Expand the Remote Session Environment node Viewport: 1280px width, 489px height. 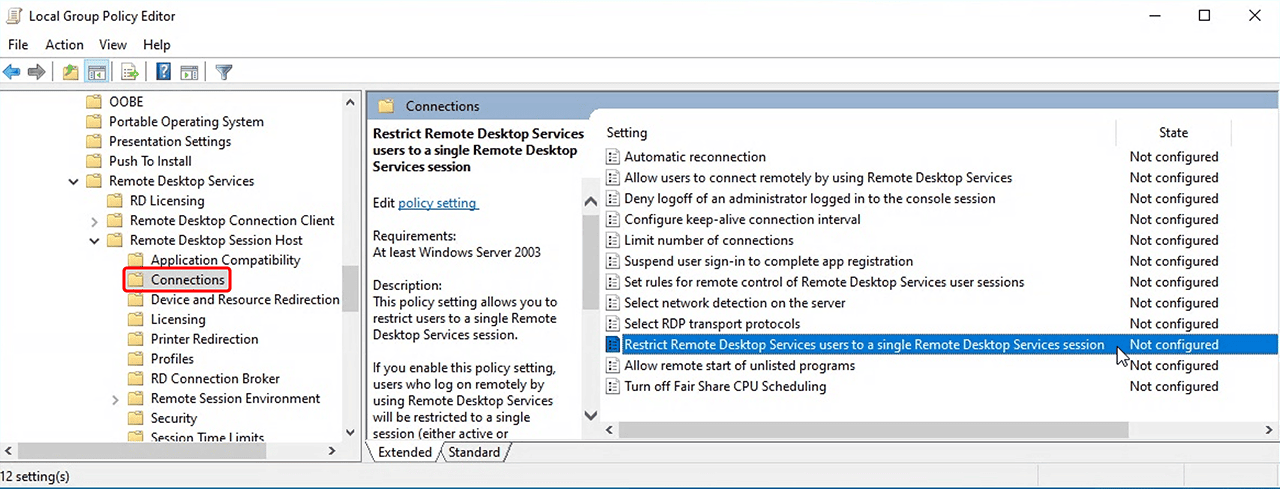pyautogui.click(x=116, y=399)
